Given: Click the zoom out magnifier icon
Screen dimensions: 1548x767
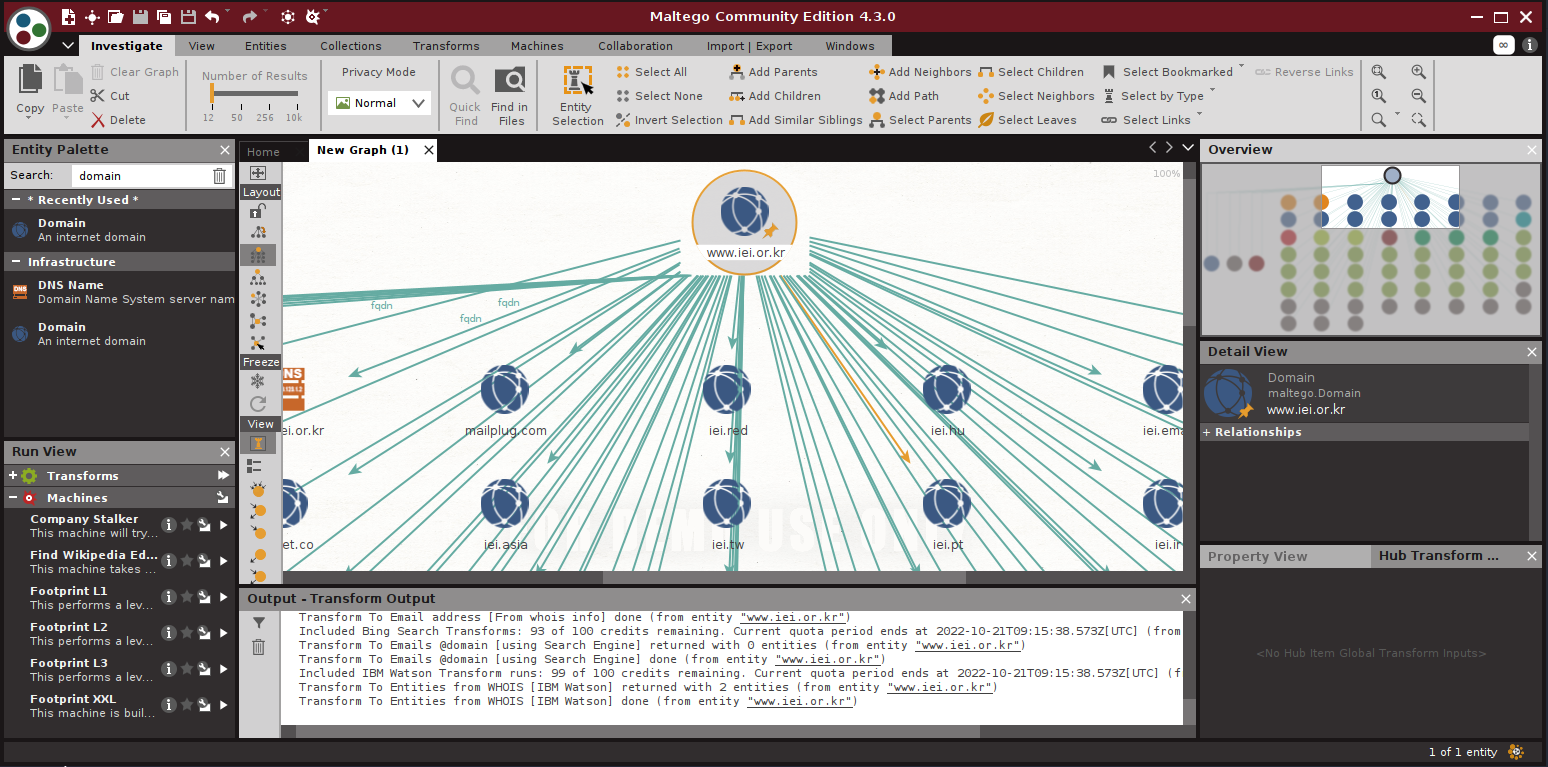Looking at the screenshot, I should [x=1418, y=96].
